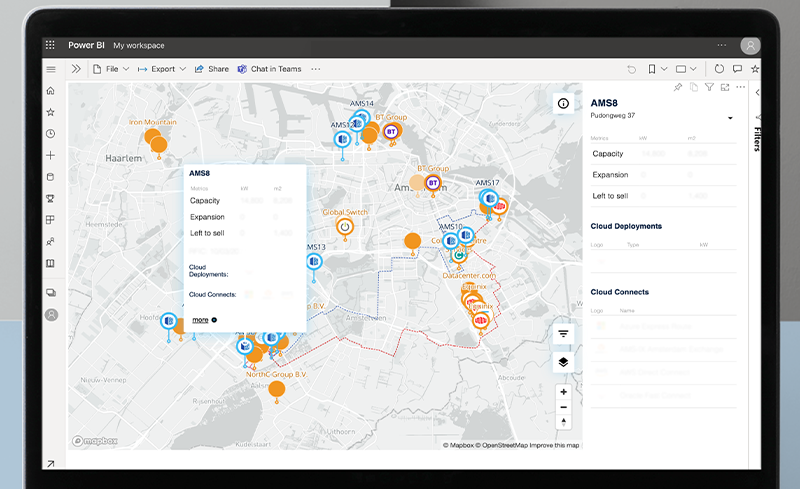800x489 pixels.
Task: Click the reset to default undo icon
Action: click(x=632, y=69)
